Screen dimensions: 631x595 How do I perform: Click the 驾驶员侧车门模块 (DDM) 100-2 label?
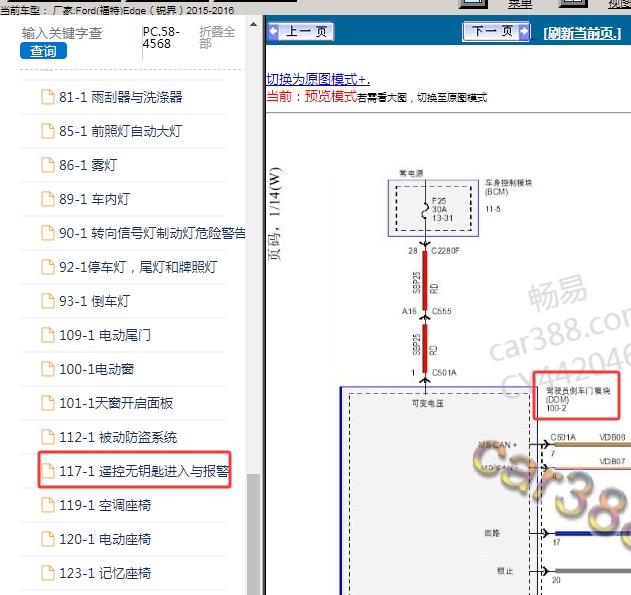[x=577, y=400]
